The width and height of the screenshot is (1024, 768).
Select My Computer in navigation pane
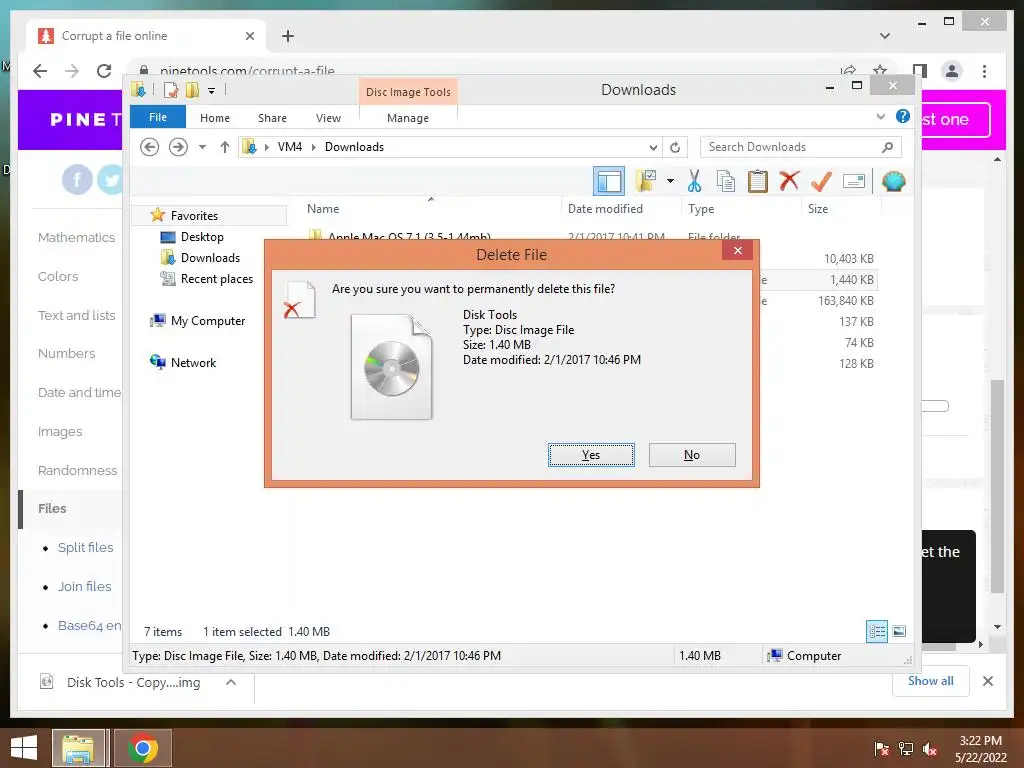[x=208, y=321]
